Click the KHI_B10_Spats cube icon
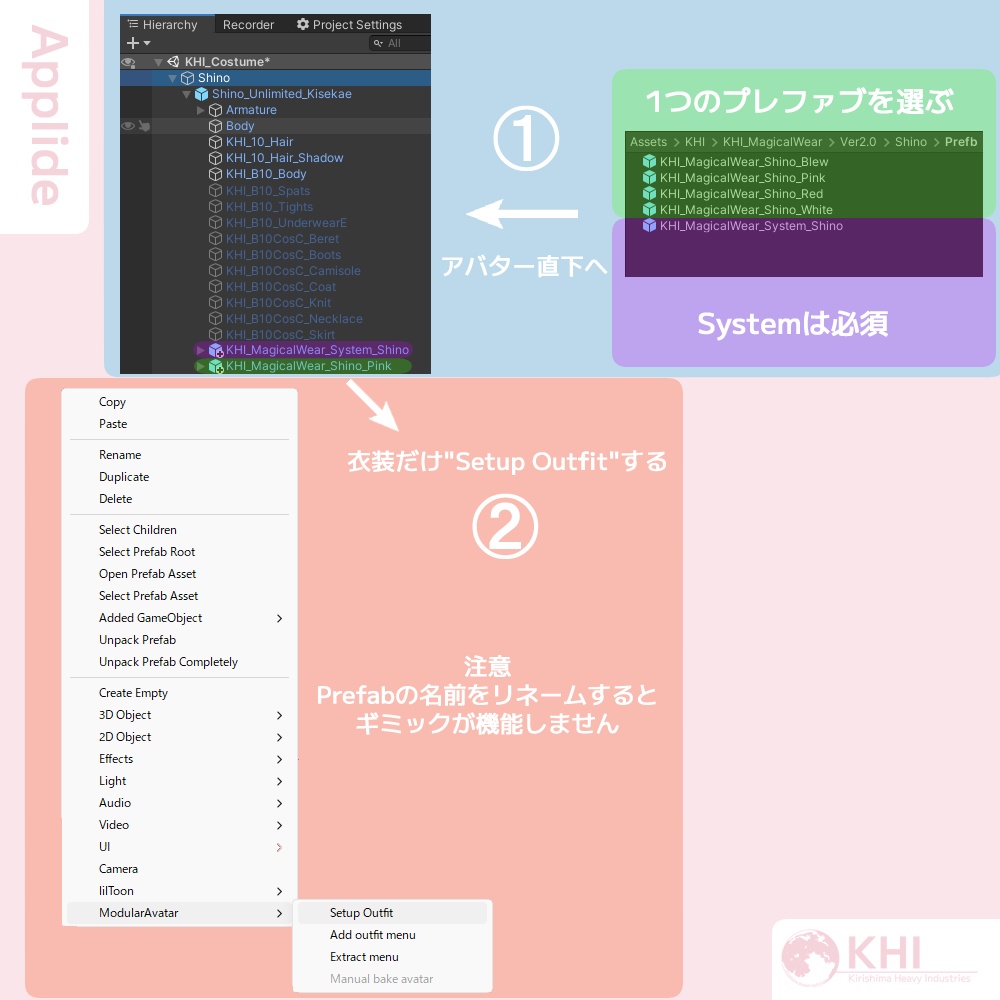The height and width of the screenshot is (1000, 1000). [x=216, y=191]
